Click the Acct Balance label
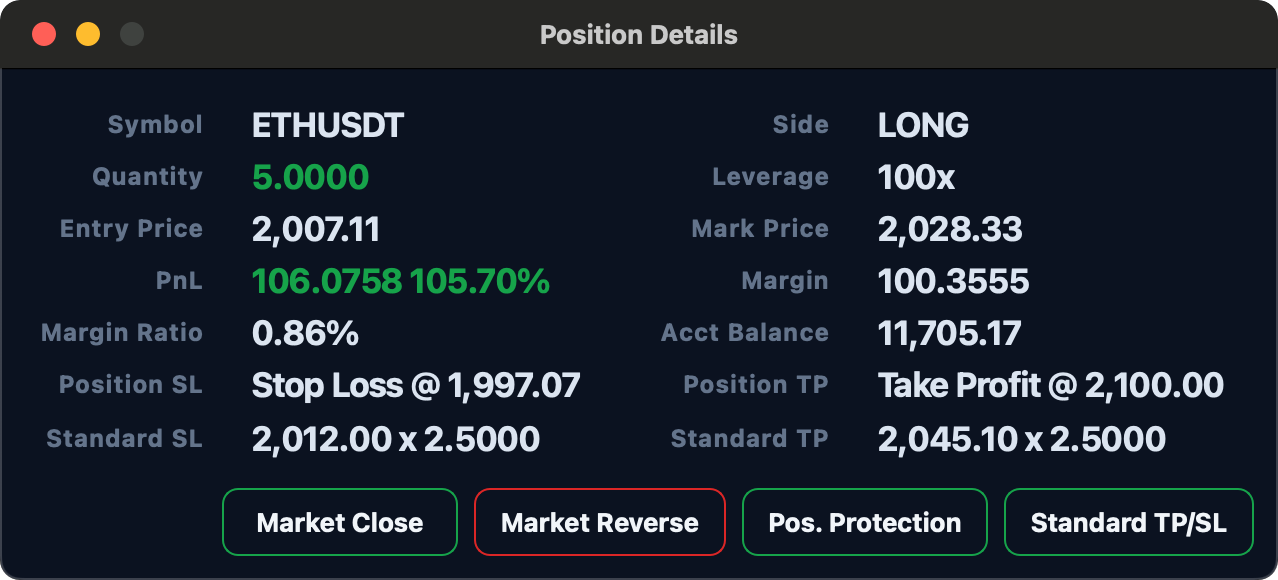This screenshot has height=580, width=1278. click(745, 333)
